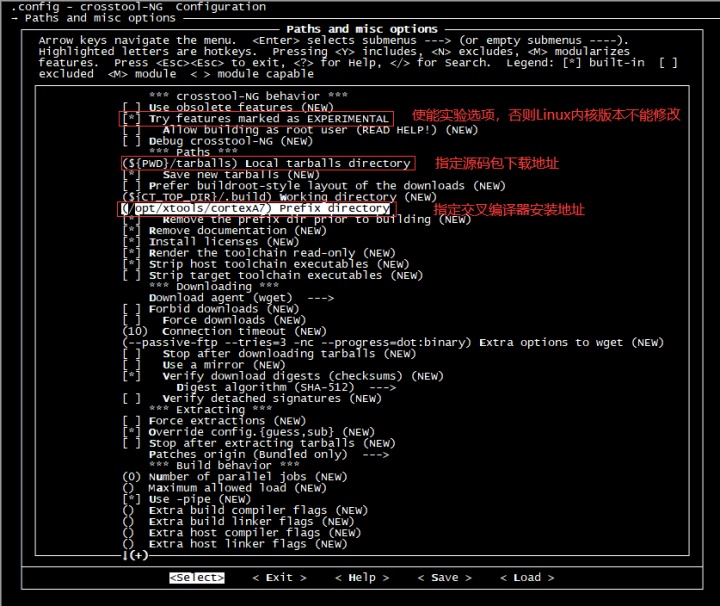Screen dimensions: 720x606
Task: Edit Connection timeout value (10)
Action: (225, 331)
